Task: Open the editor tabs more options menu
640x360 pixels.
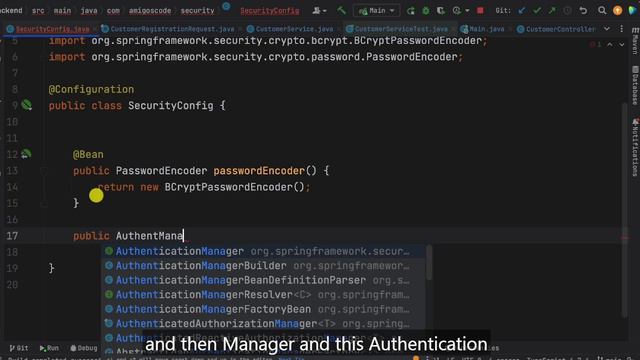Action: coord(622,29)
